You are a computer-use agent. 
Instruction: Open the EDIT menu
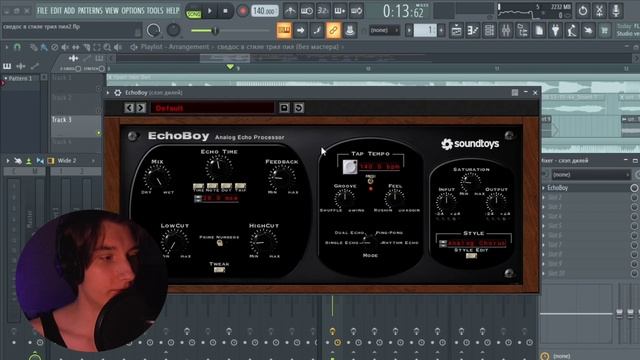(56, 11)
